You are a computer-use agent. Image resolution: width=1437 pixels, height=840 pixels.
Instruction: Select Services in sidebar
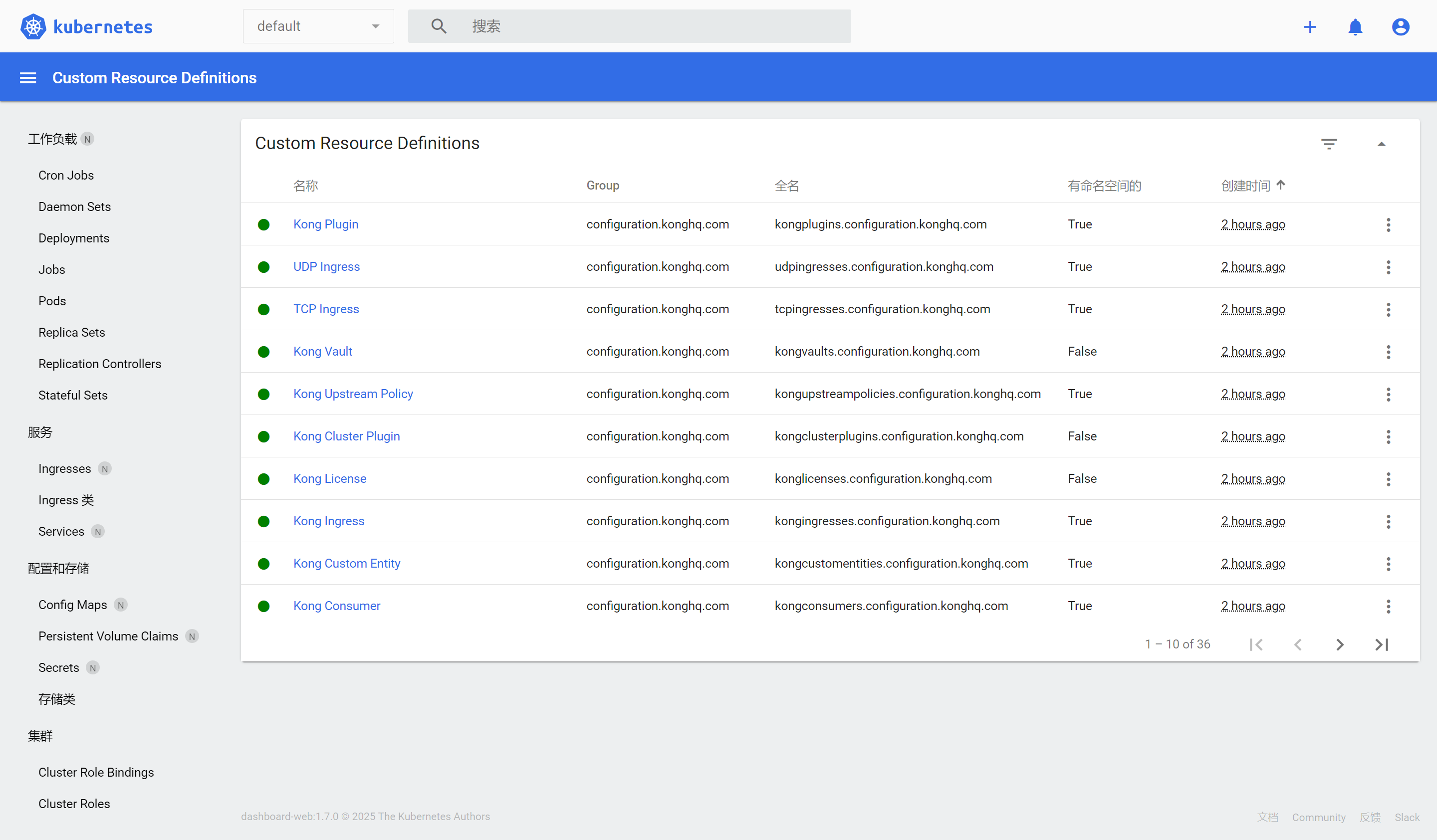[61, 531]
